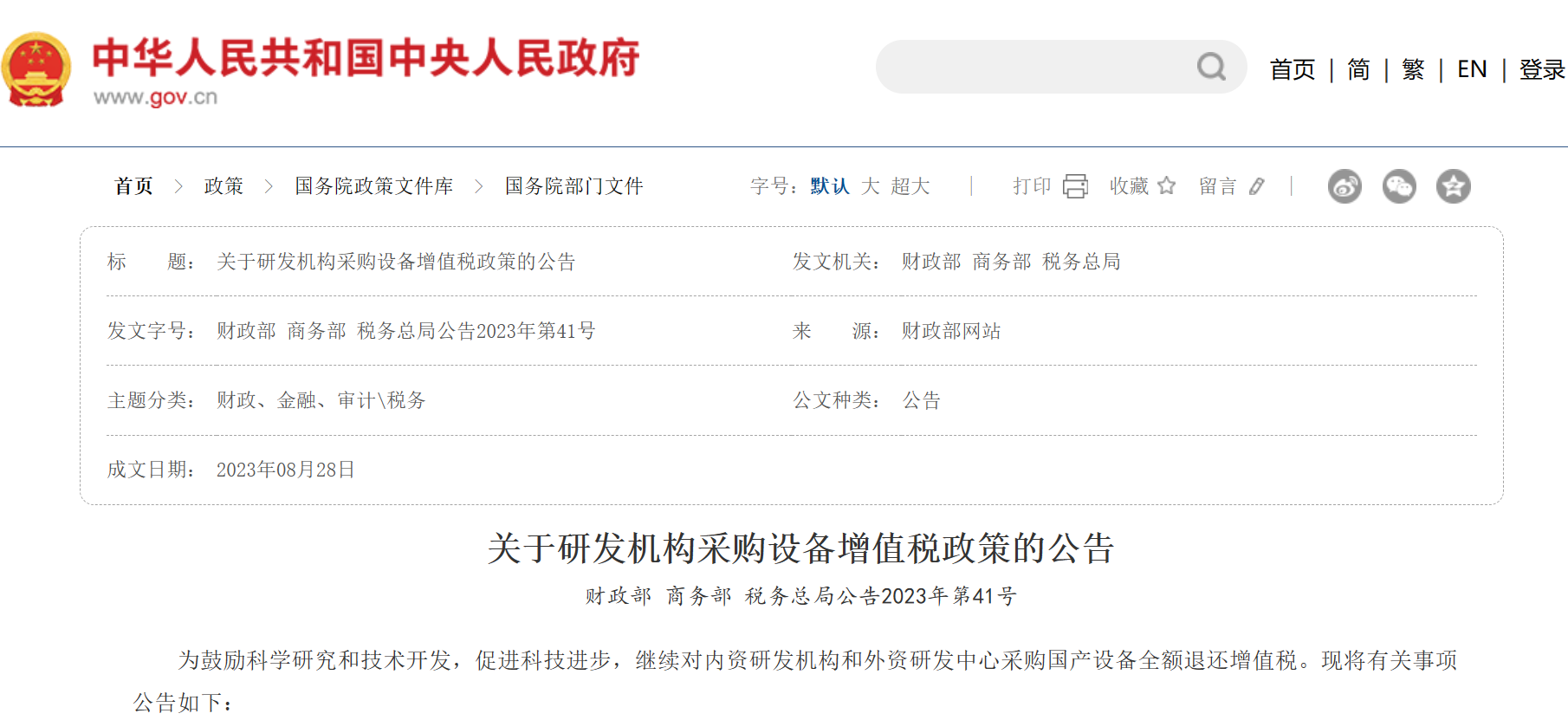Share via the QZone star icon
The width and height of the screenshot is (1568, 720).
pyautogui.click(x=1454, y=186)
